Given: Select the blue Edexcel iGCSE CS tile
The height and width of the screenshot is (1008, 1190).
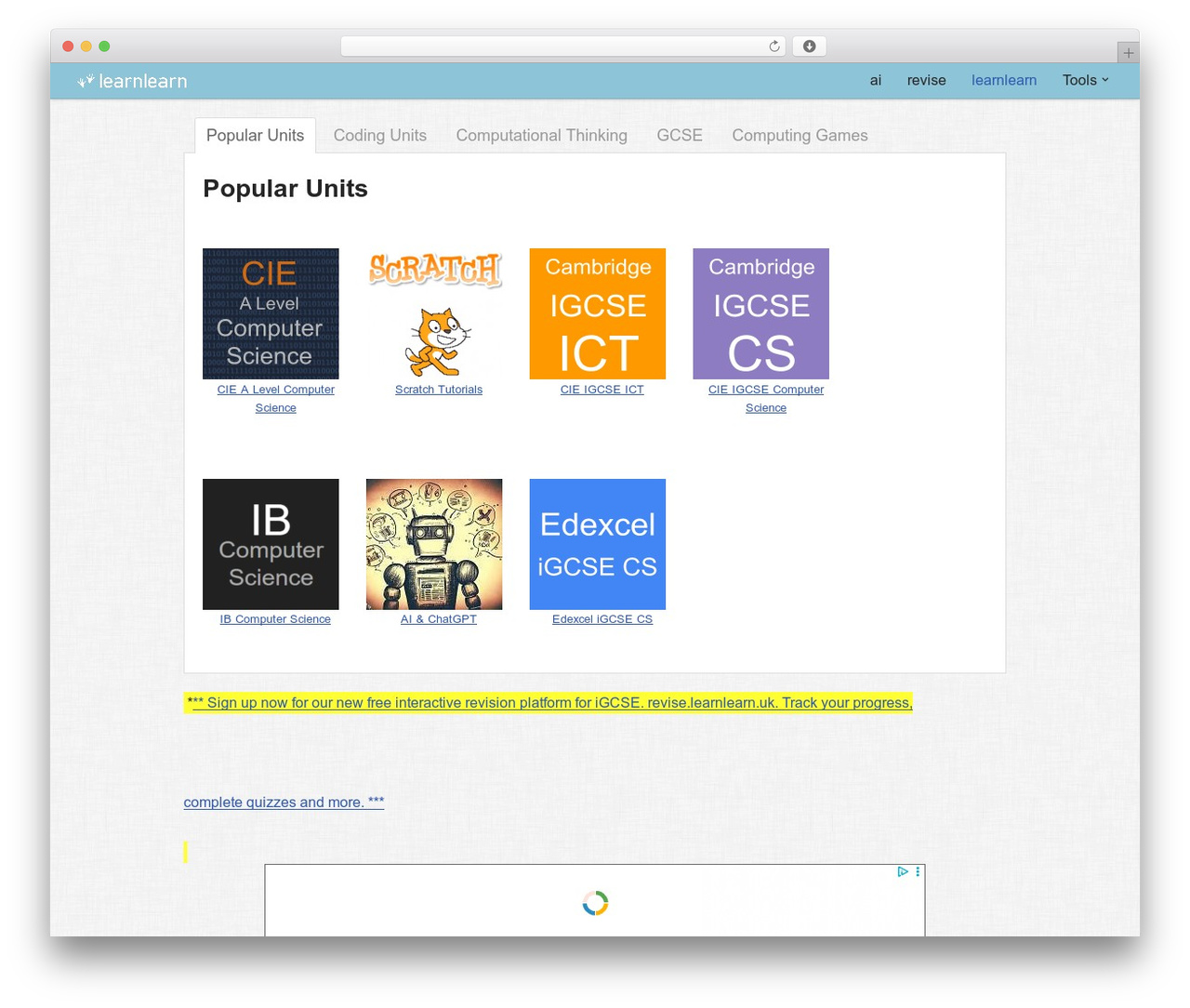Looking at the screenshot, I should [598, 544].
